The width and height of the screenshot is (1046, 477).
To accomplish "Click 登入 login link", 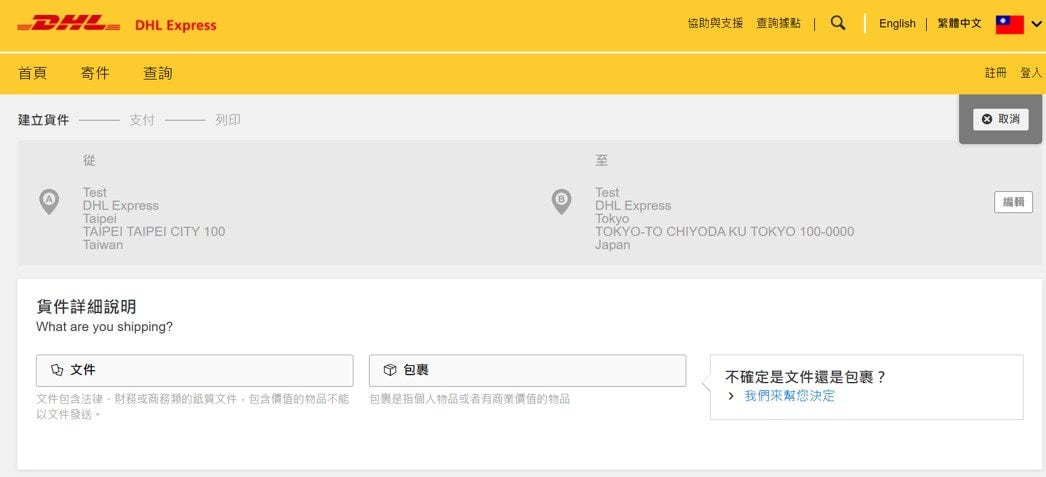I will pyautogui.click(x=1031, y=73).
